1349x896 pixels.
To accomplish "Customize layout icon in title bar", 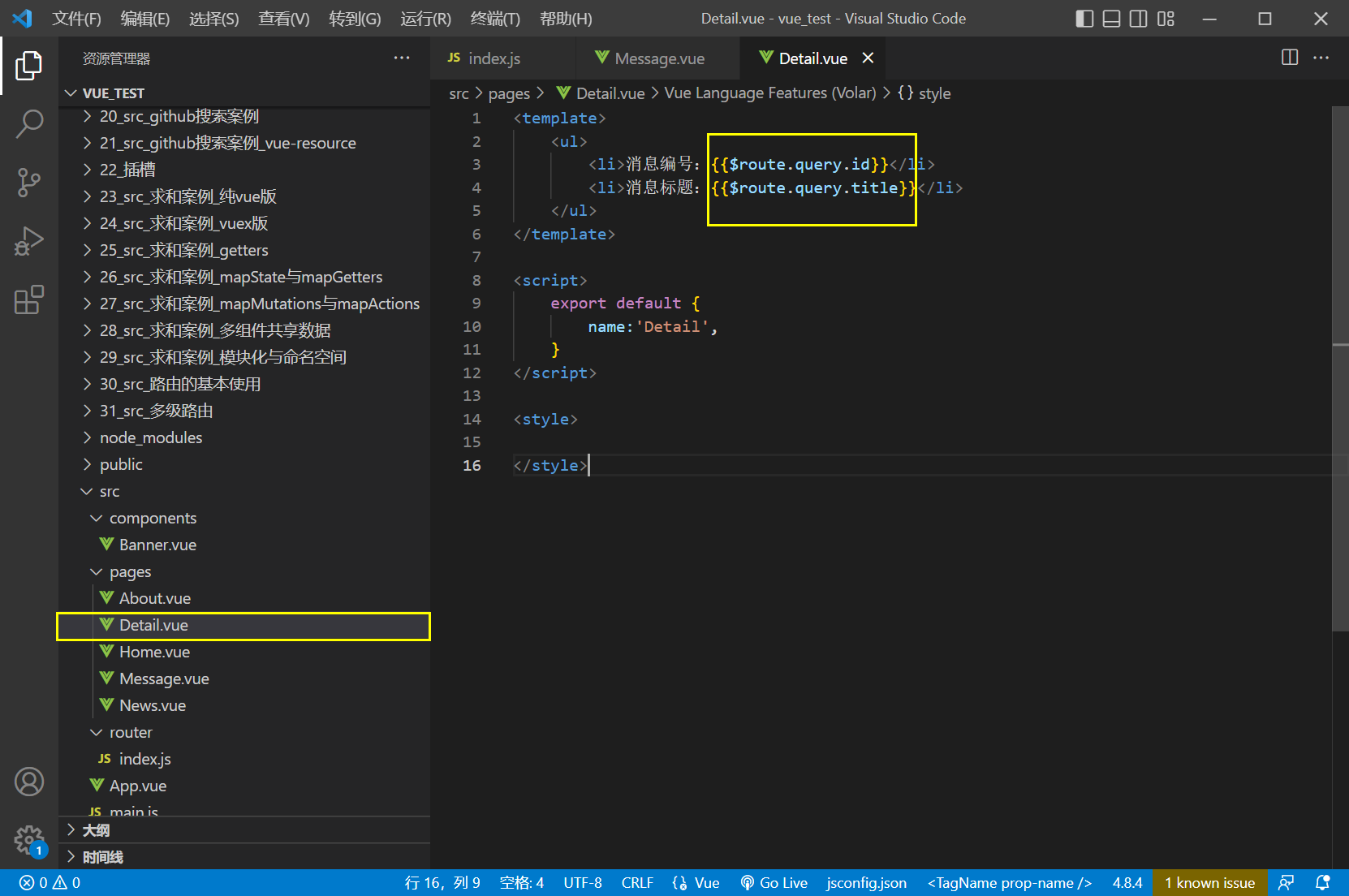I will pyautogui.click(x=1166, y=19).
